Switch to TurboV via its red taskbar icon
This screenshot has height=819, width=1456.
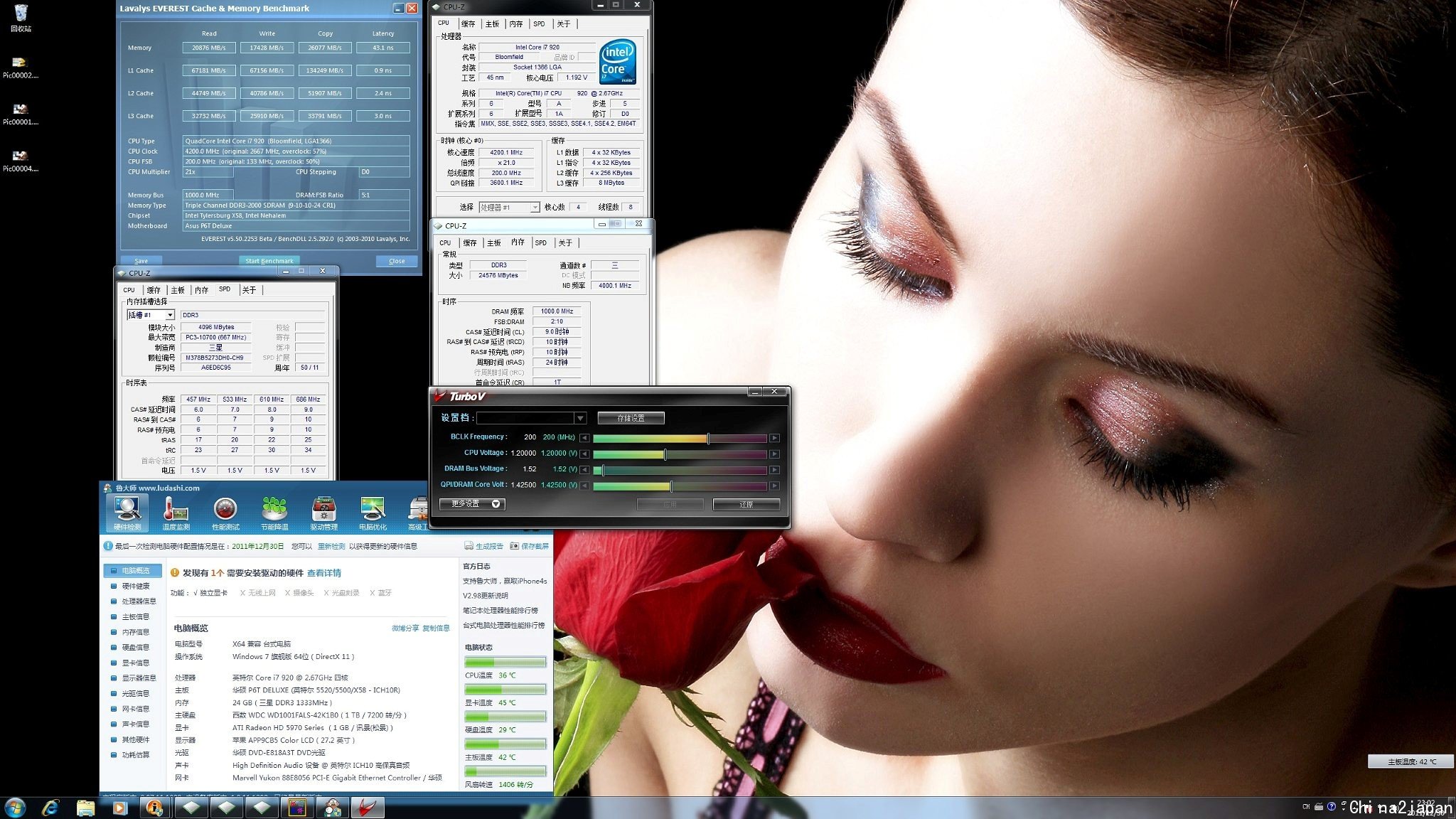pyautogui.click(x=367, y=808)
